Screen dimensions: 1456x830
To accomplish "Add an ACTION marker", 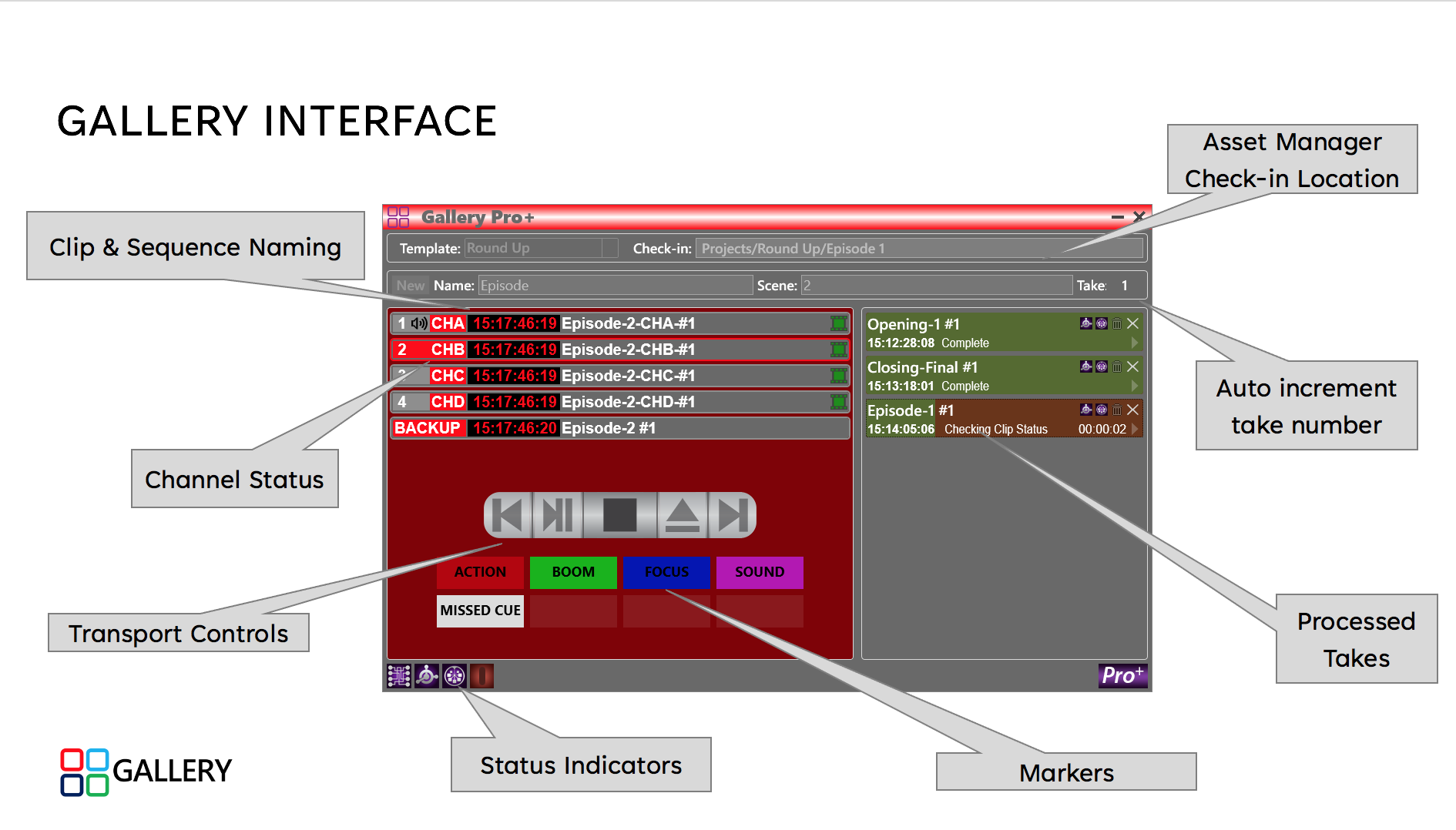I will pyautogui.click(x=480, y=572).
